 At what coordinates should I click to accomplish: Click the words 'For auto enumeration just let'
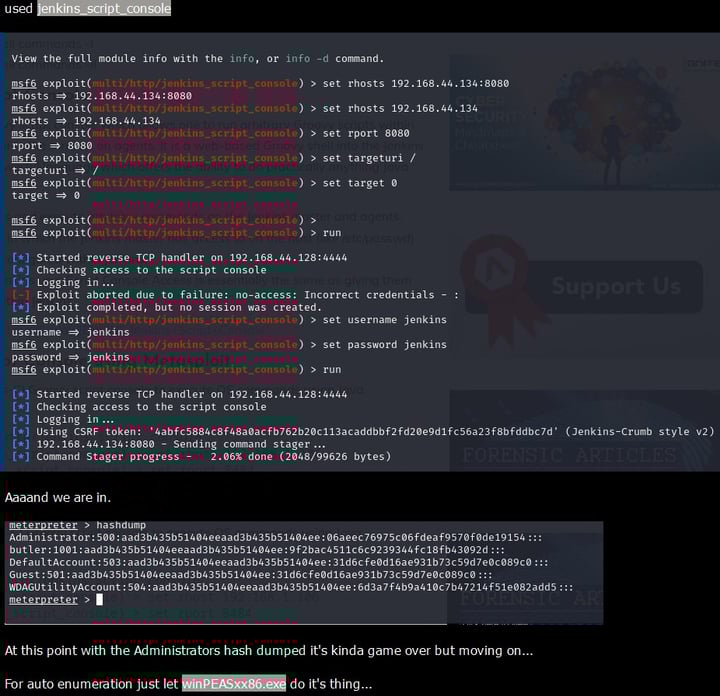tap(91, 684)
